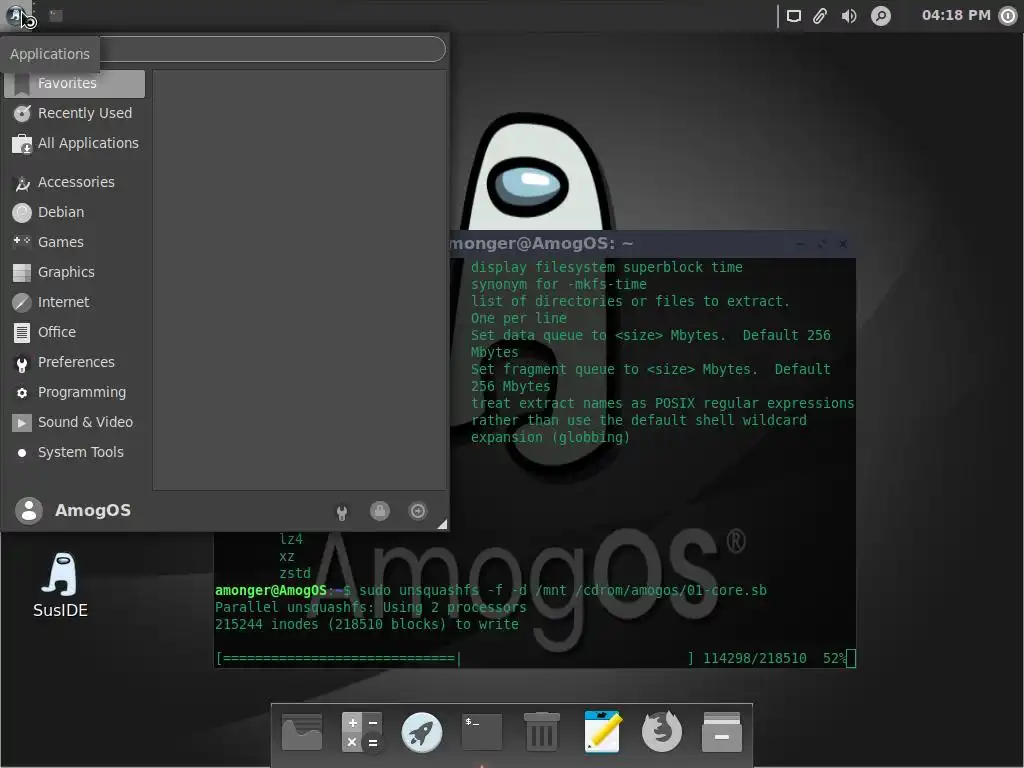
Task: Open the file manager dock icon
Action: tap(302, 732)
